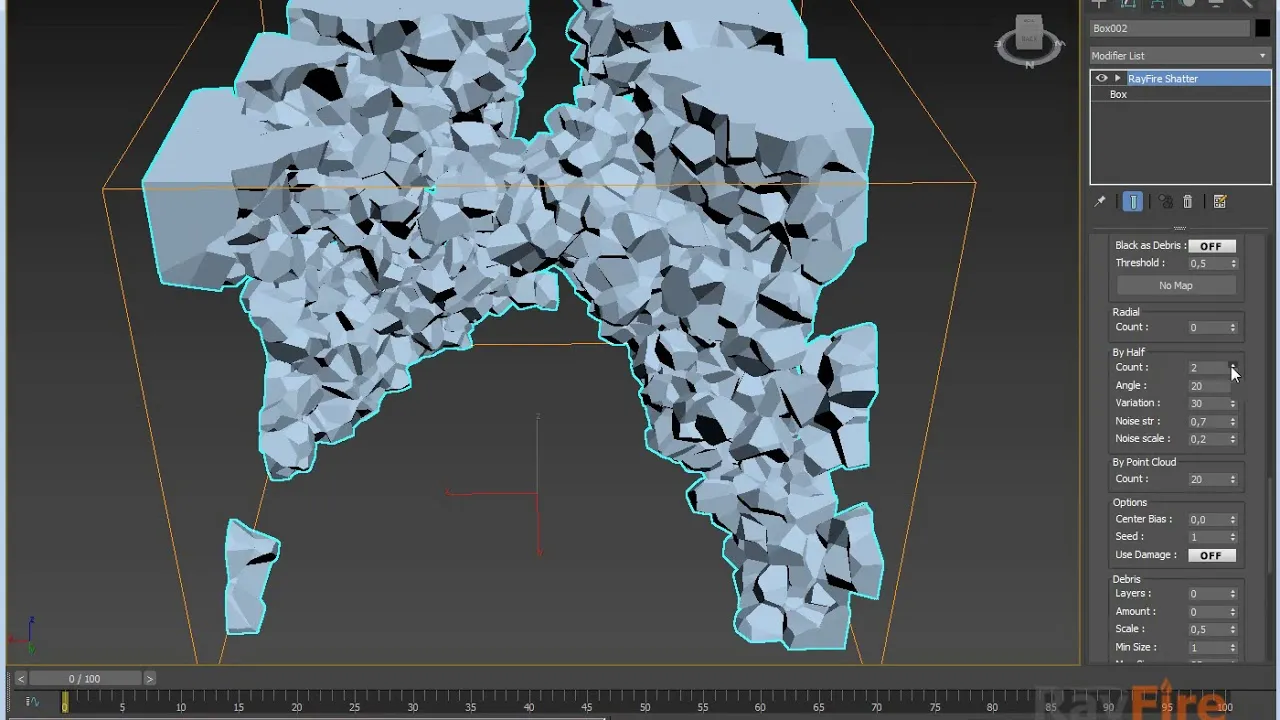
Task: Click the By Half Count spinner arrows
Action: (1233, 368)
